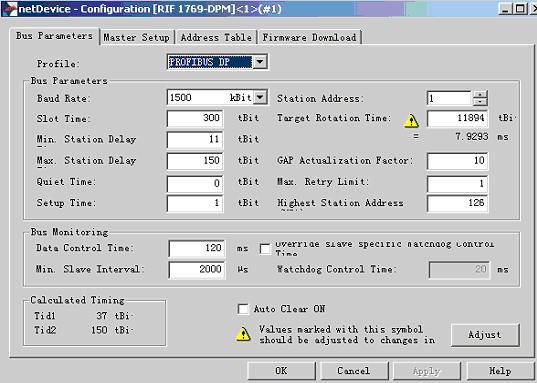Image resolution: width=537 pixels, height=383 pixels.
Task: Switch to the Master Setup tab
Action: point(137,37)
